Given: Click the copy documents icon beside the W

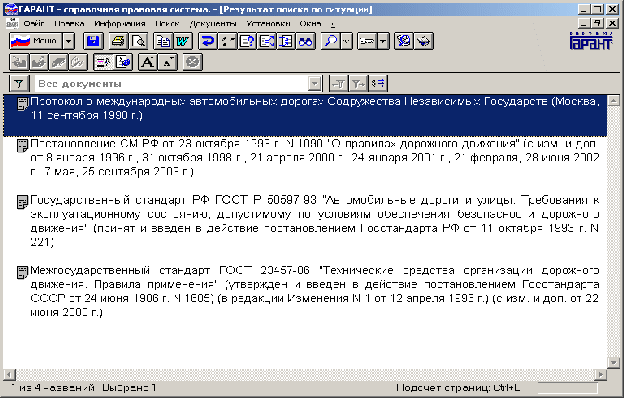Looking at the screenshot, I should coord(163,41).
